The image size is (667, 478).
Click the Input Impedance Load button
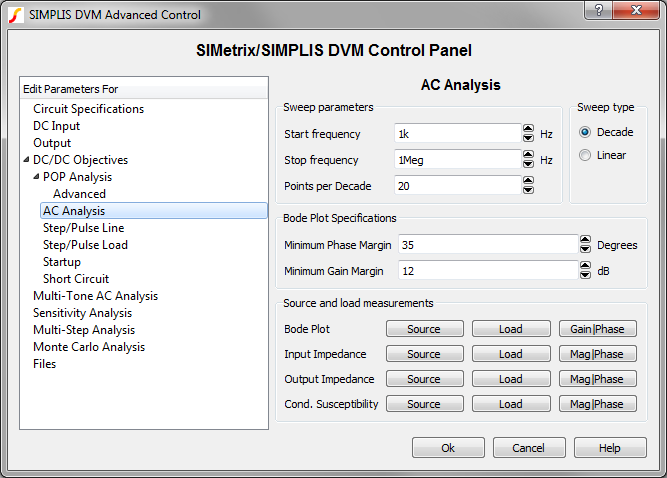point(510,354)
